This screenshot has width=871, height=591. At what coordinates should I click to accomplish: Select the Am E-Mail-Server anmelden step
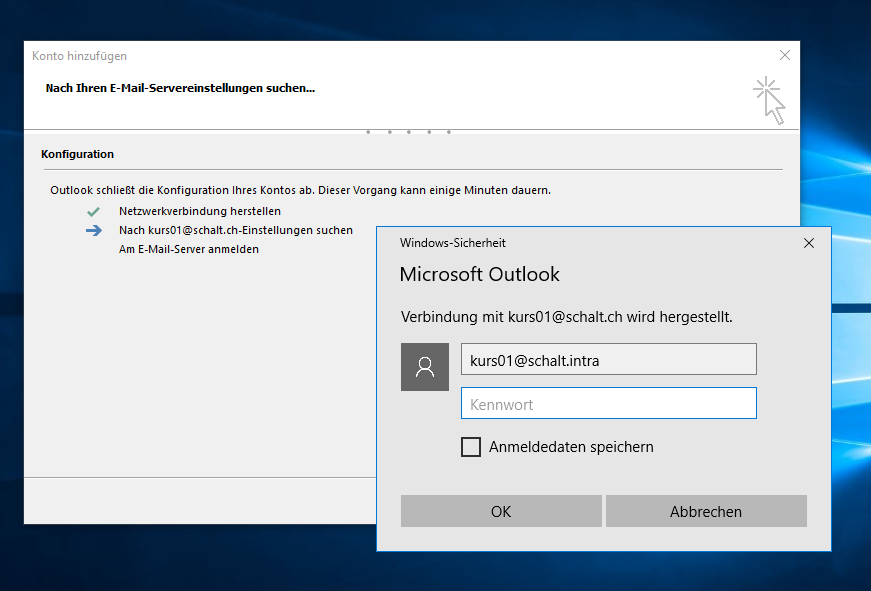coord(188,250)
